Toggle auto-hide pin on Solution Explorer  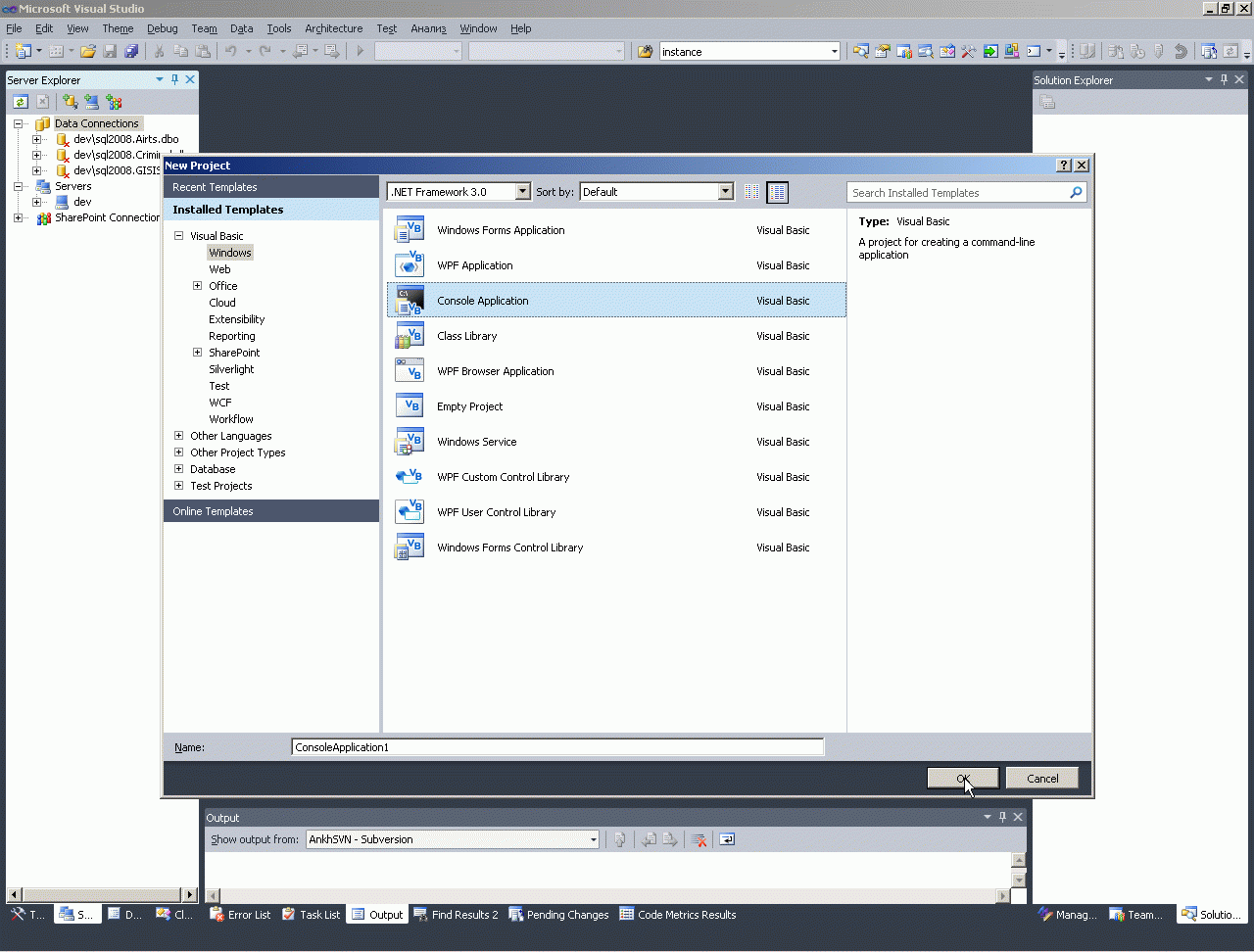[x=1224, y=79]
